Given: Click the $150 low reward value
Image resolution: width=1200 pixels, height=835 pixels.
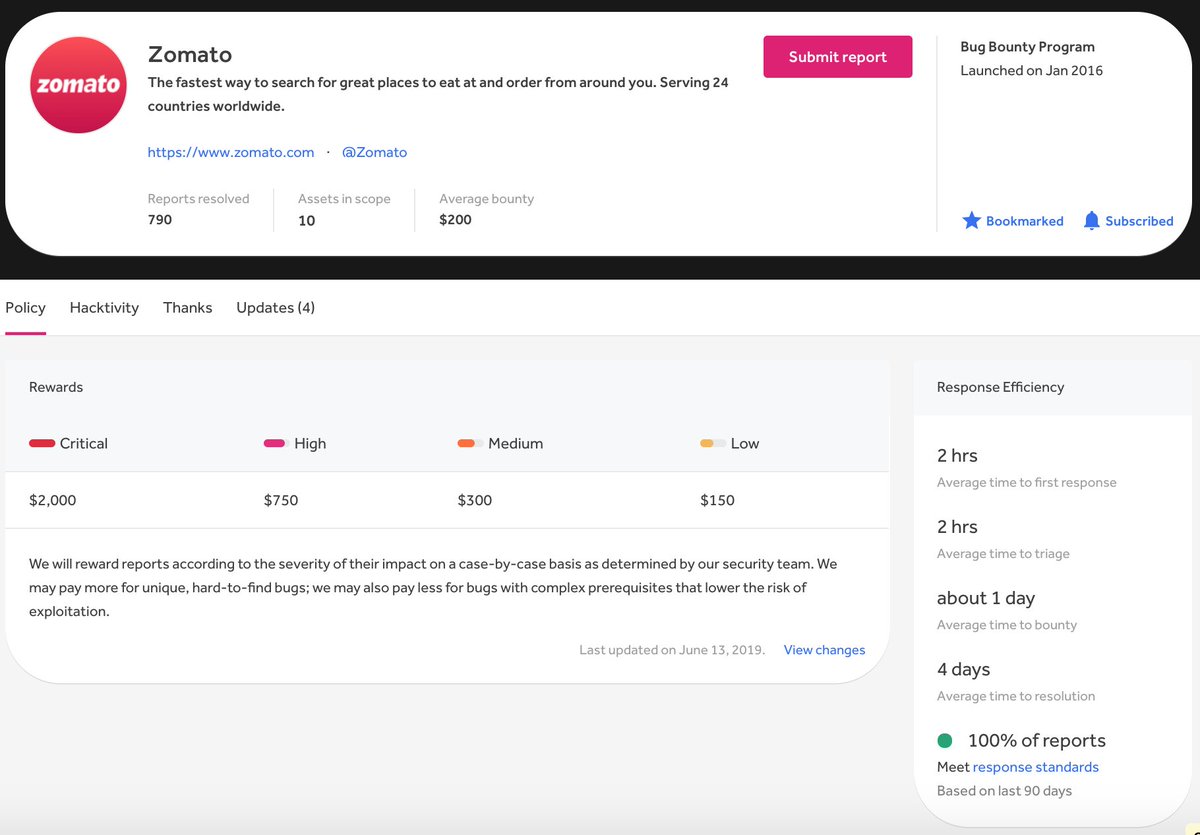Looking at the screenshot, I should 717,500.
